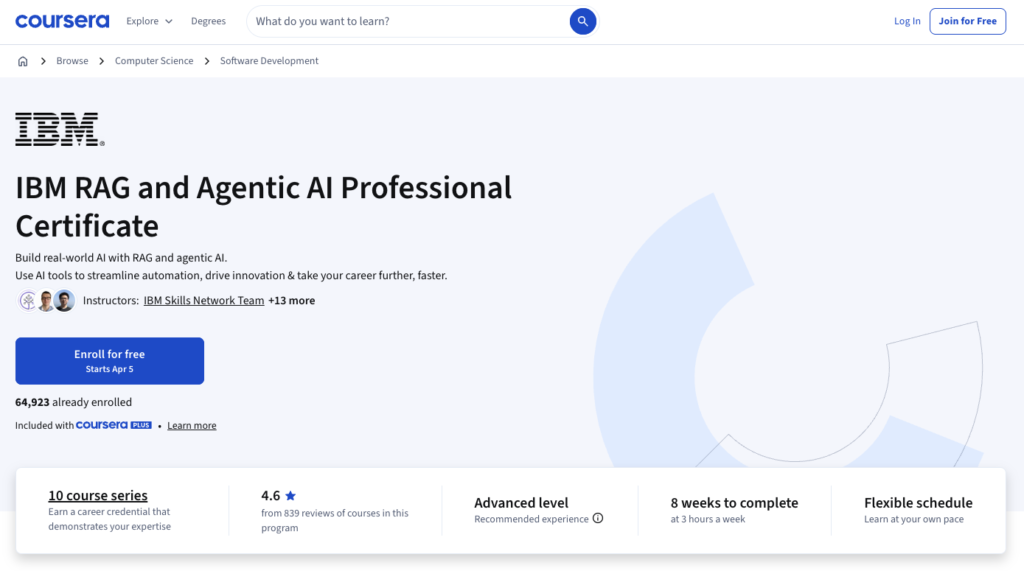Click Enroll for free button
This screenshot has height=571, width=1024.
tap(110, 361)
